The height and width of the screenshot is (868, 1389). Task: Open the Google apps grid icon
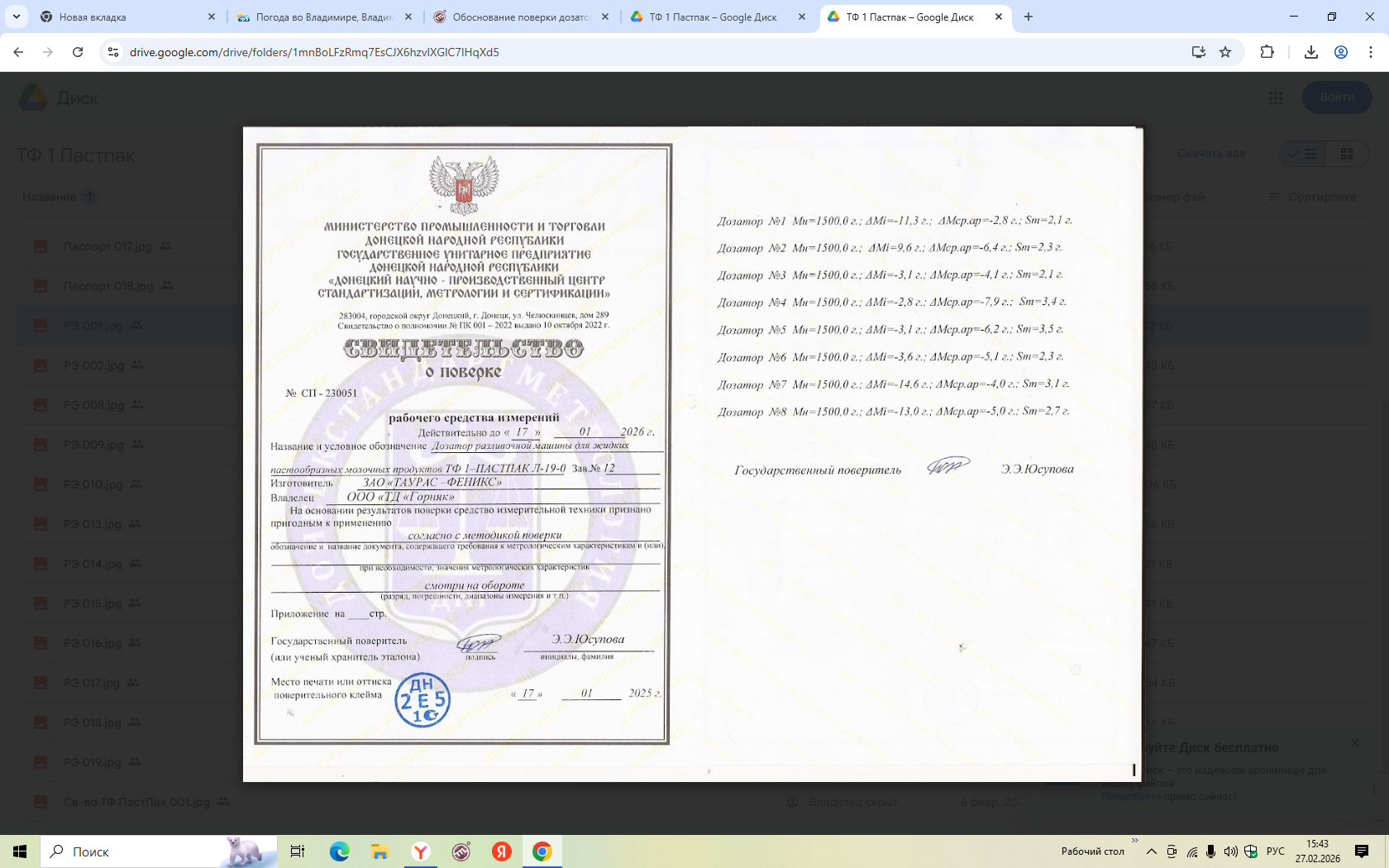coord(1275,98)
